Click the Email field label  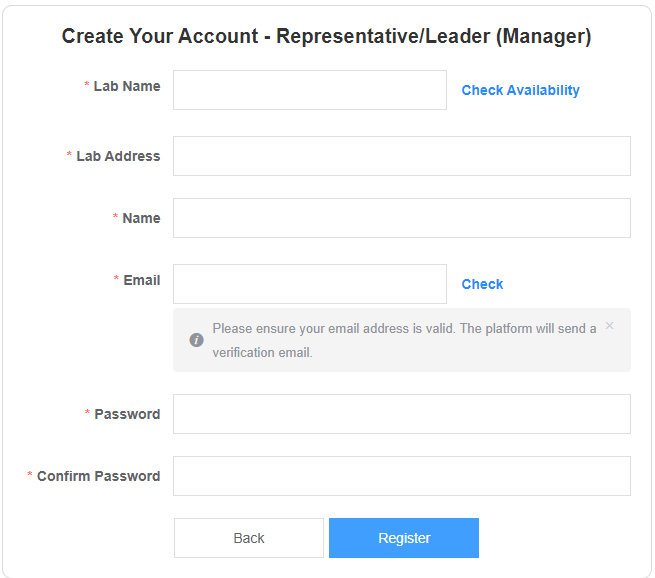click(x=142, y=280)
